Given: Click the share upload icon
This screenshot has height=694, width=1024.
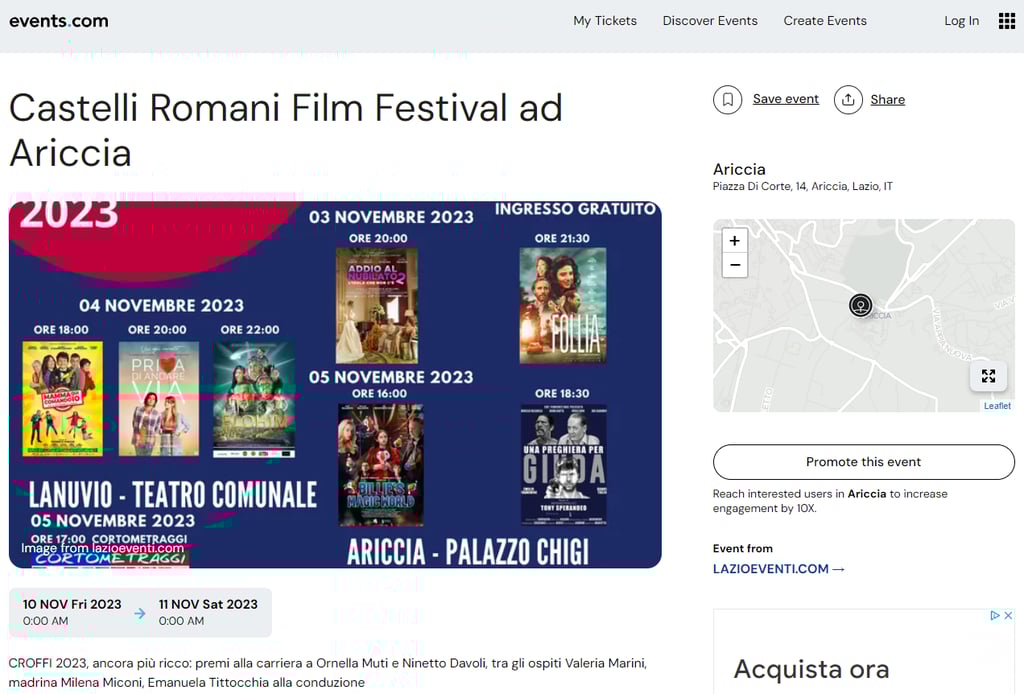Looking at the screenshot, I should pyautogui.click(x=848, y=100).
